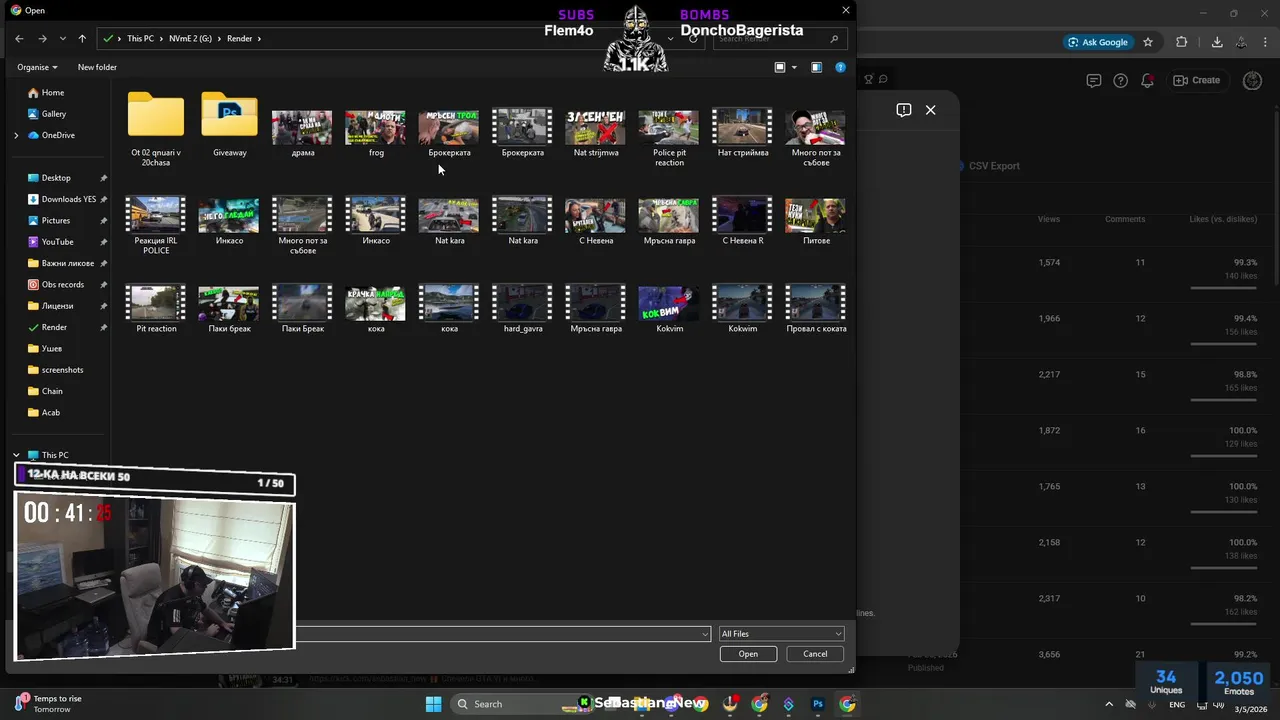Open Chrome extensions puzzle icon

click(x=1182, y=42)
